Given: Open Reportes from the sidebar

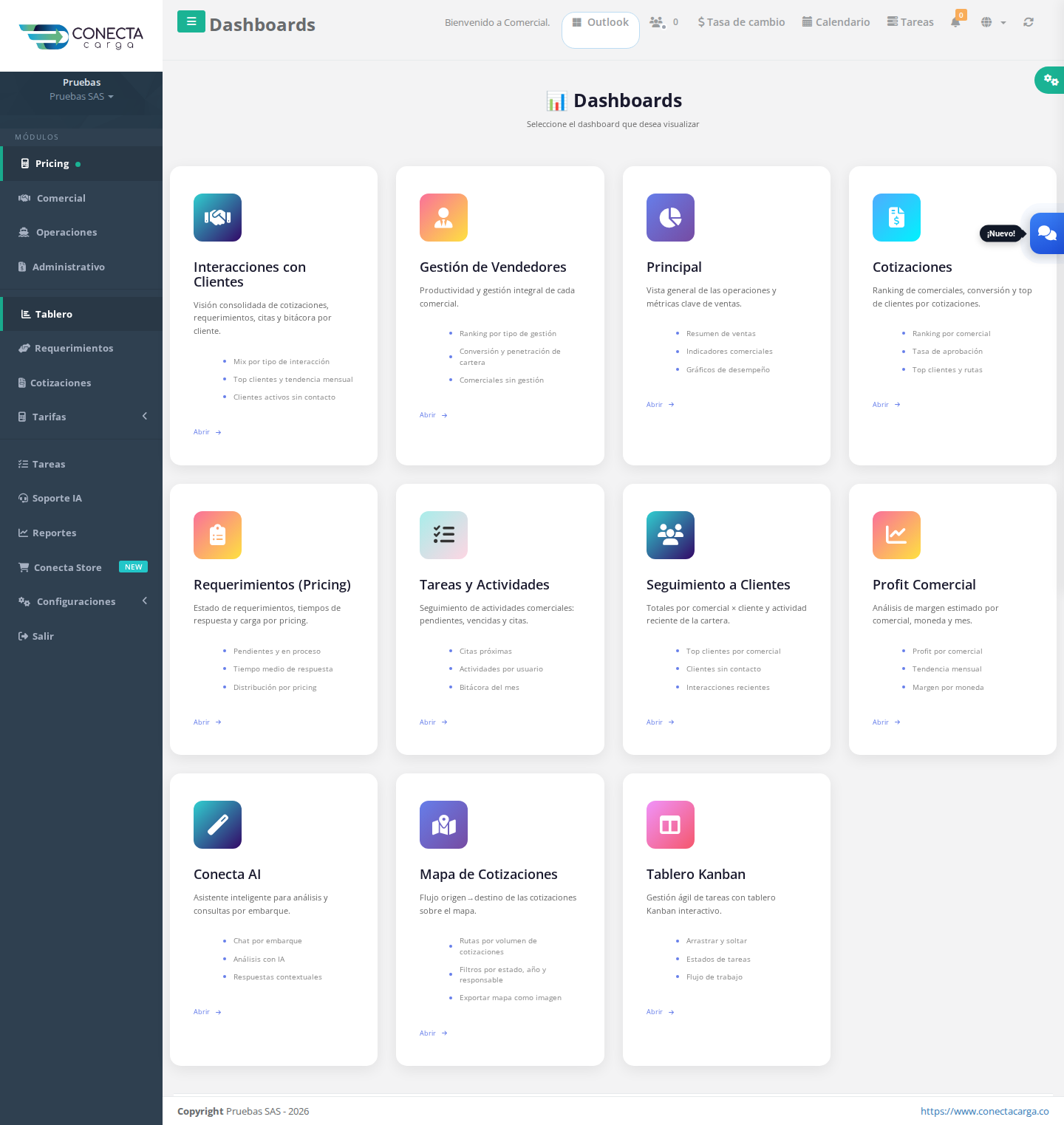Looking at the screenshot, I should point(81,533).
